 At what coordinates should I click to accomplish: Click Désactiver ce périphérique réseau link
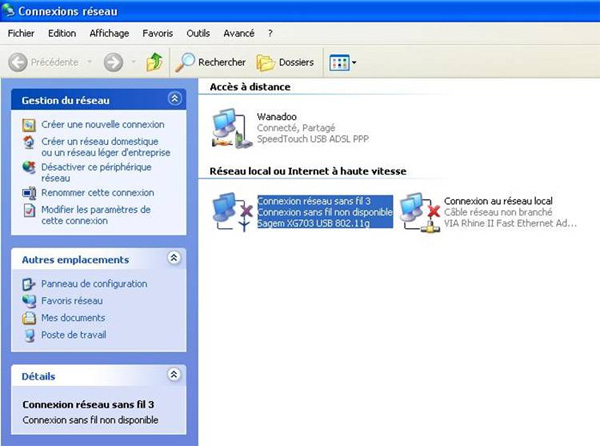[x=96, y=173]
